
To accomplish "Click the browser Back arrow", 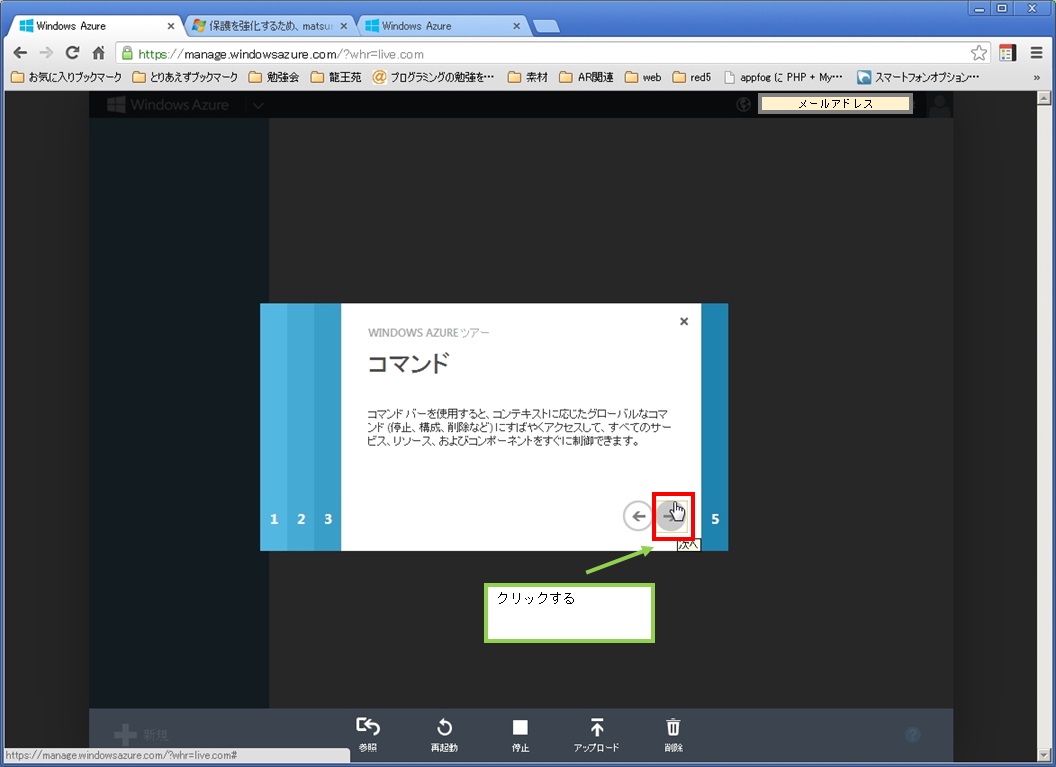I will pos(20,53).
